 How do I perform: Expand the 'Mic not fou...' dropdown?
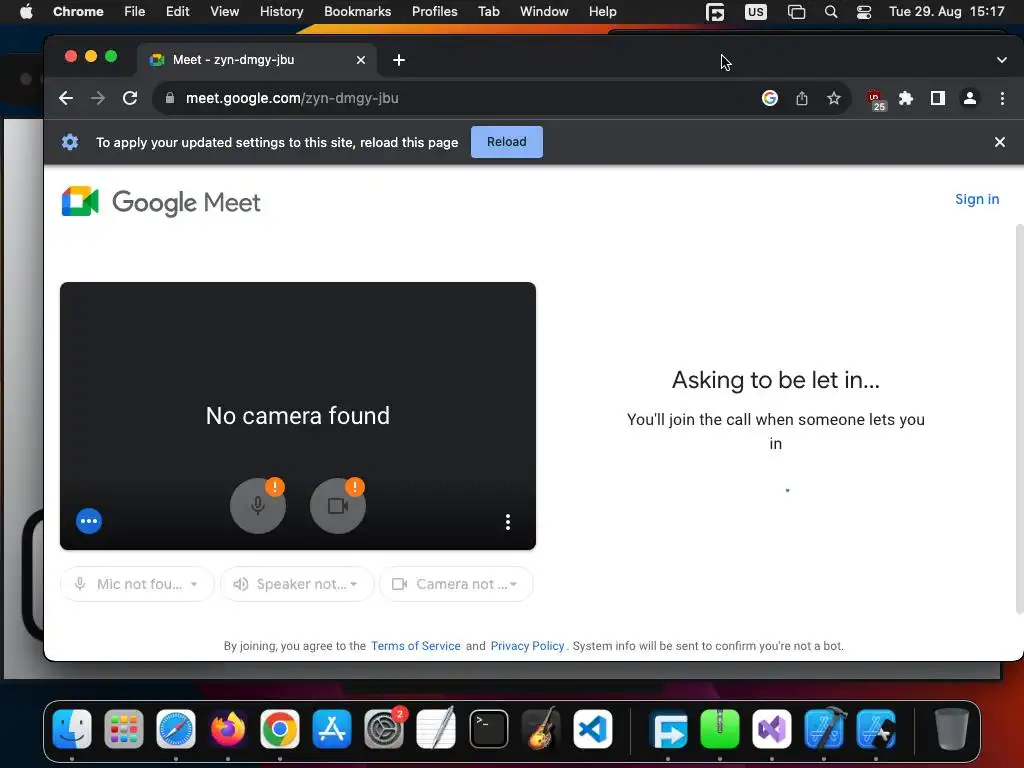(137, 584)
